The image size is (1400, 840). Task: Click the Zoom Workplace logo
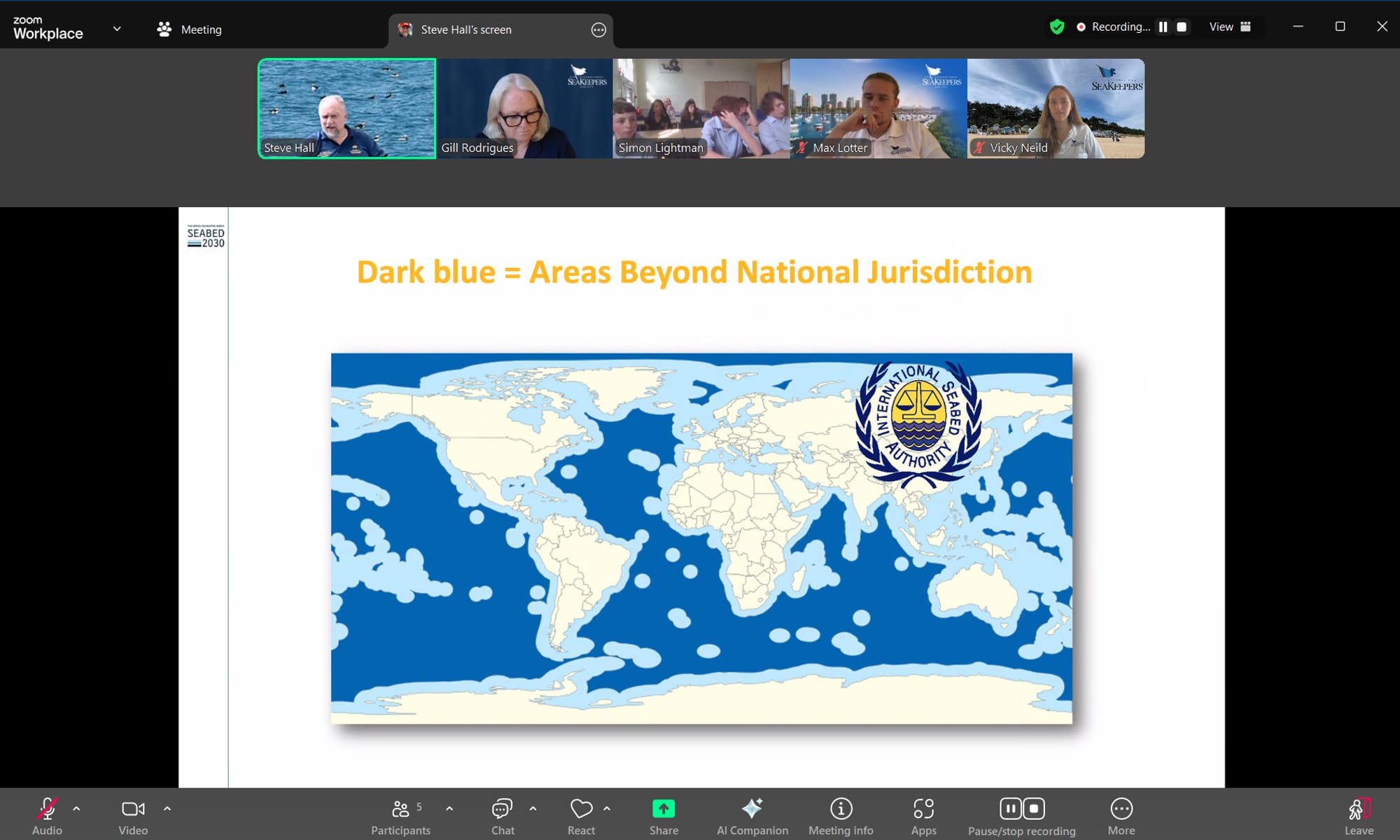(48, 28)
